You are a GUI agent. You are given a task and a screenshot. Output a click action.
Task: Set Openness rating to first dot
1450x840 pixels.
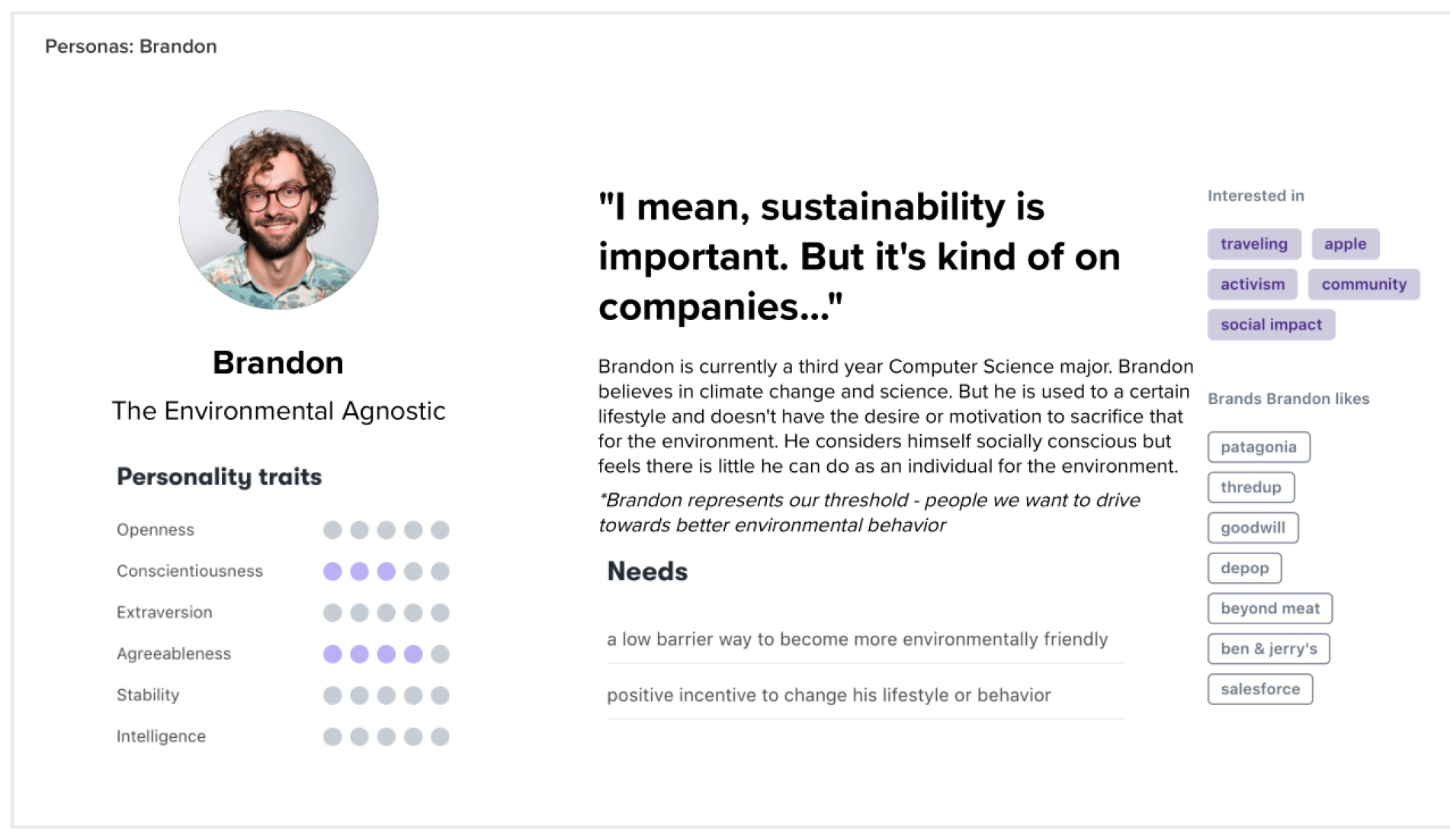(x=332, y=530)
